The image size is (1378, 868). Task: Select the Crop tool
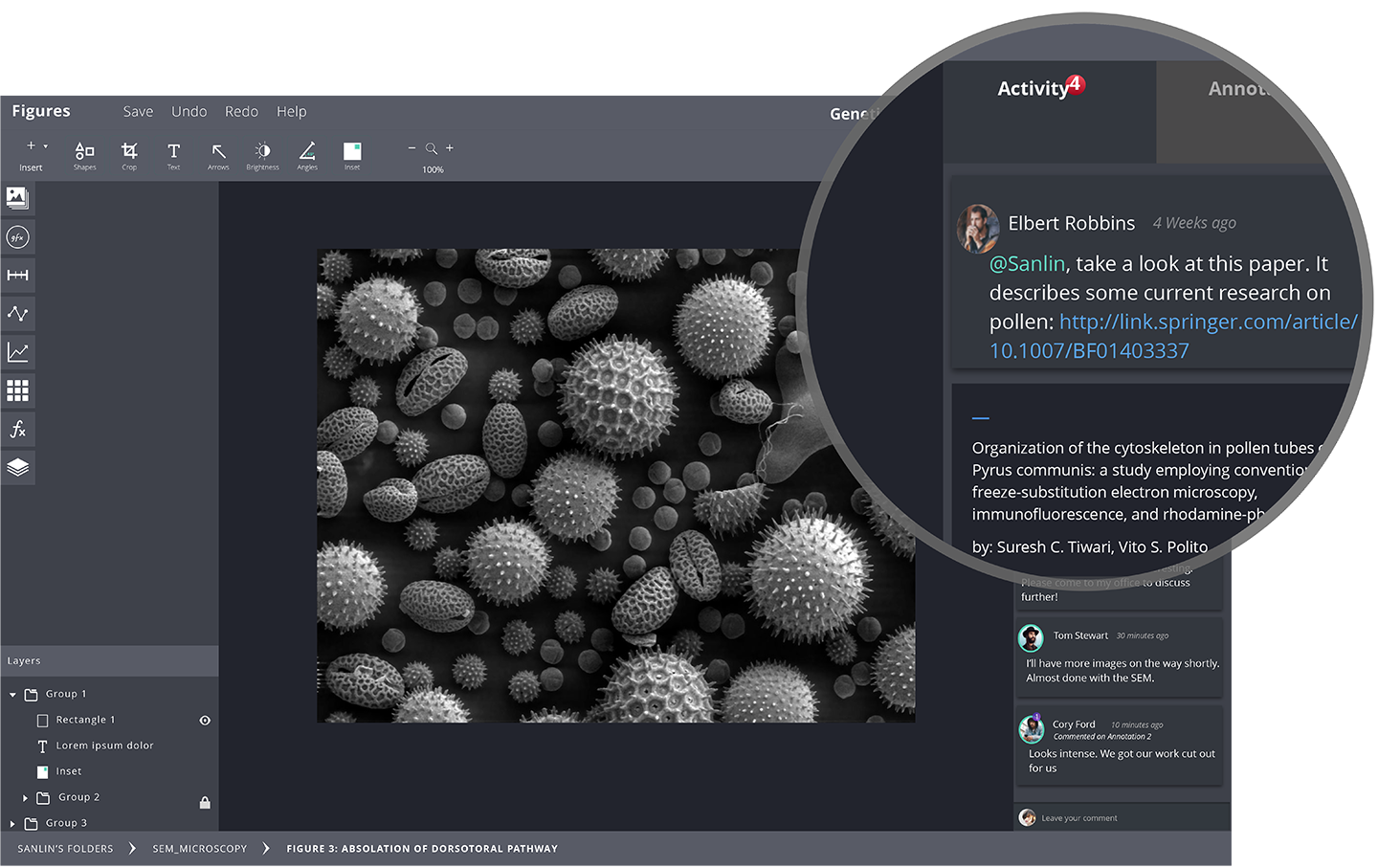pos(129,154)
